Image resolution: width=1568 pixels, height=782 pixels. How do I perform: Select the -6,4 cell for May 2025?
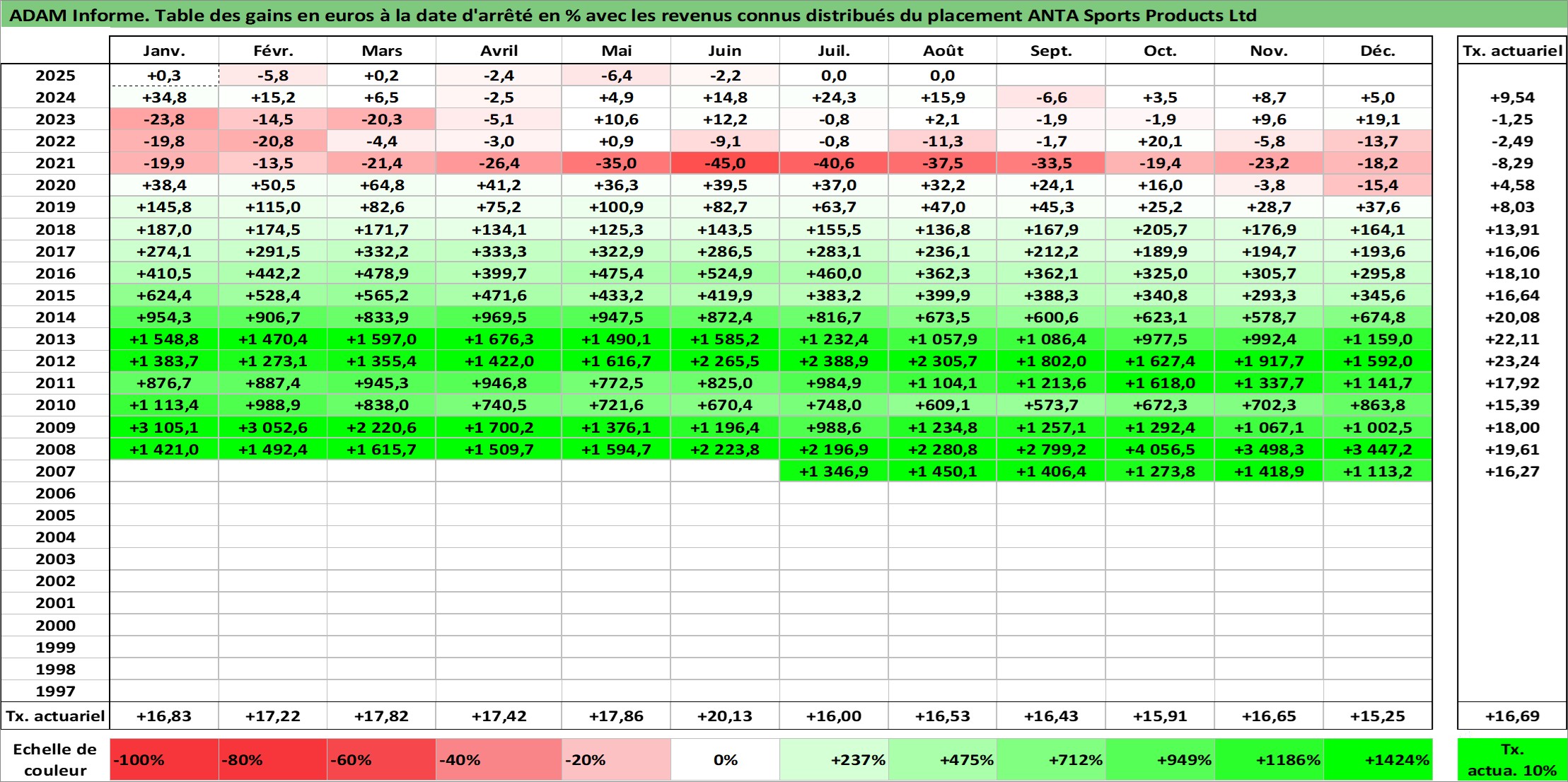click(x=617, y=76)
